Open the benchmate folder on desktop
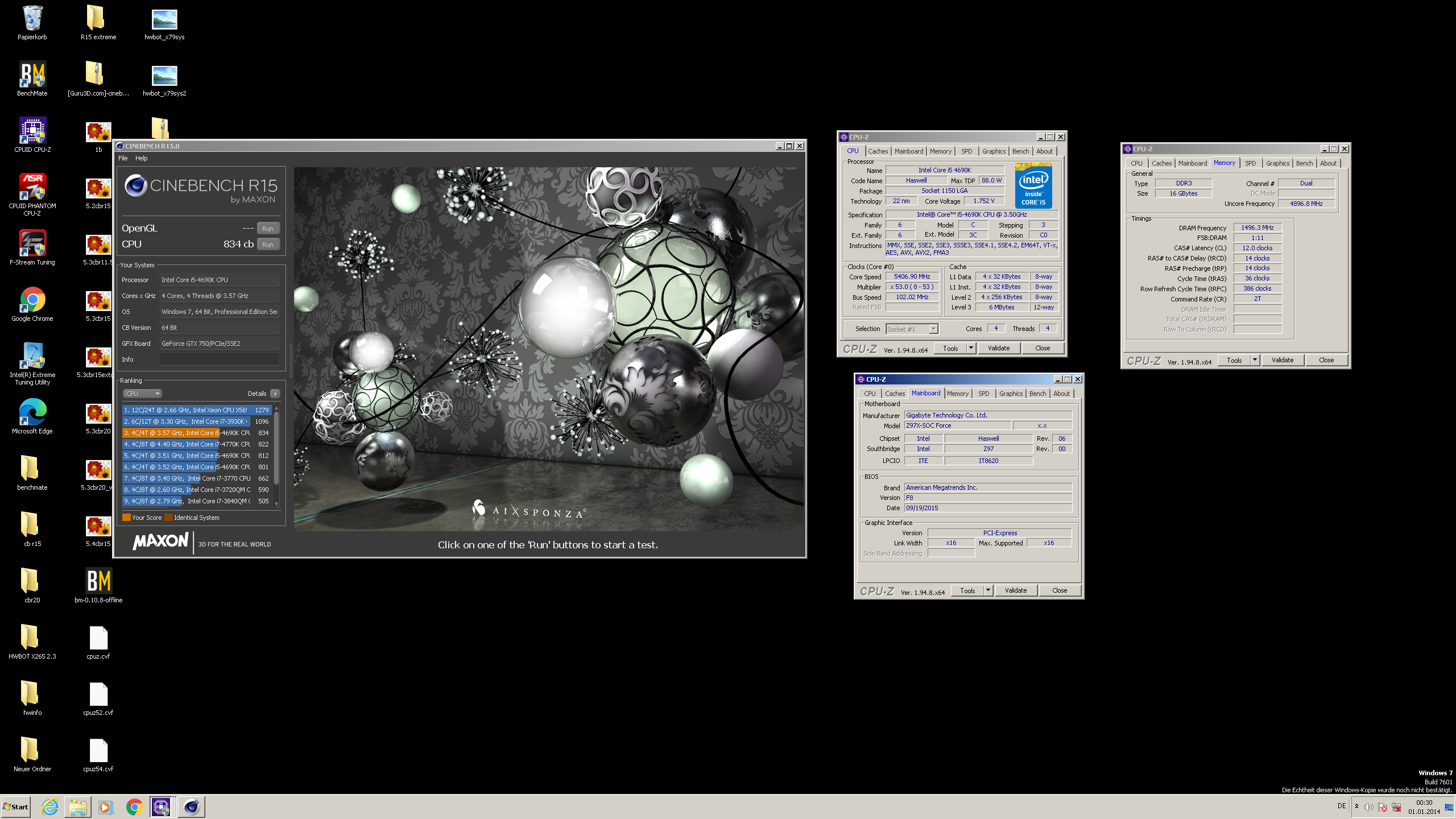The image size is (1456, 819). [32, 473]
